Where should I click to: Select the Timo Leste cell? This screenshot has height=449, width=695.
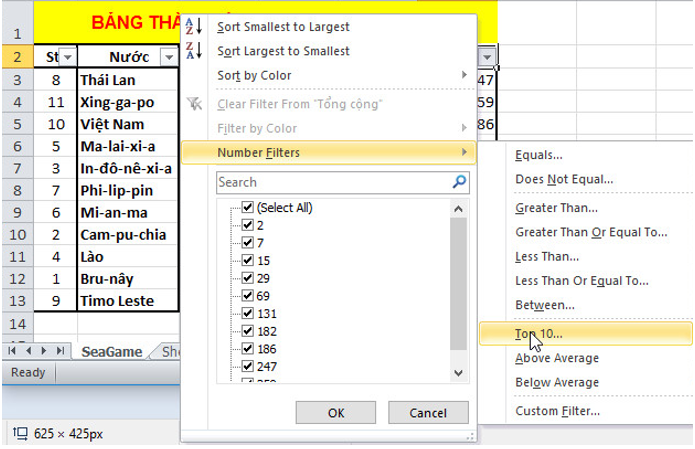coord(128,301)
